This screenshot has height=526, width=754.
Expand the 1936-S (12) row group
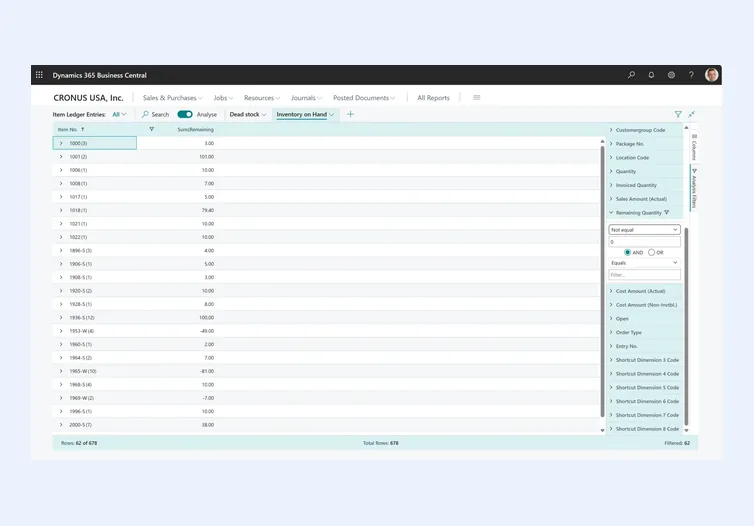click(61, 317)
